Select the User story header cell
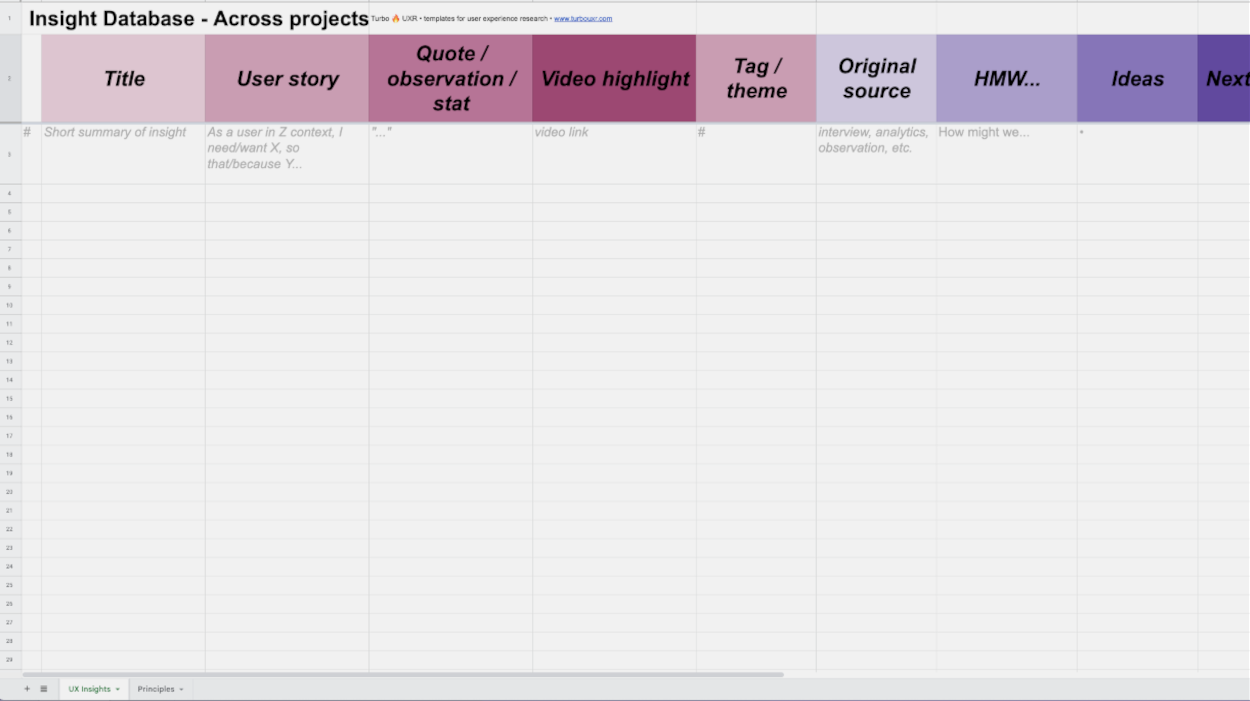Viewport: 1250px width, 701px height. pyautogui.click(x=287, y=78)
